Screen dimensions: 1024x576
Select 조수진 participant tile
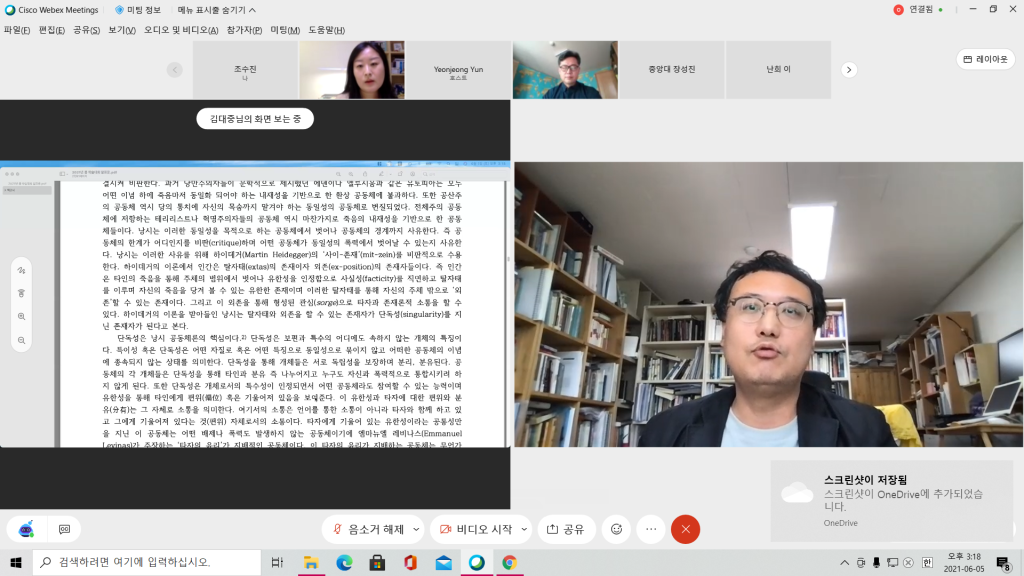click(245, 70)
